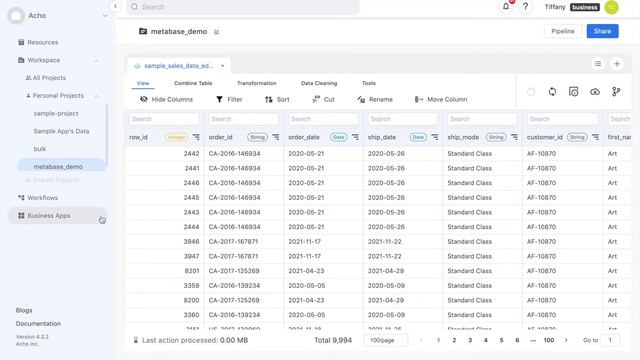Open the branch version icon
Screen dimensions: 640x360
[616, 92]
